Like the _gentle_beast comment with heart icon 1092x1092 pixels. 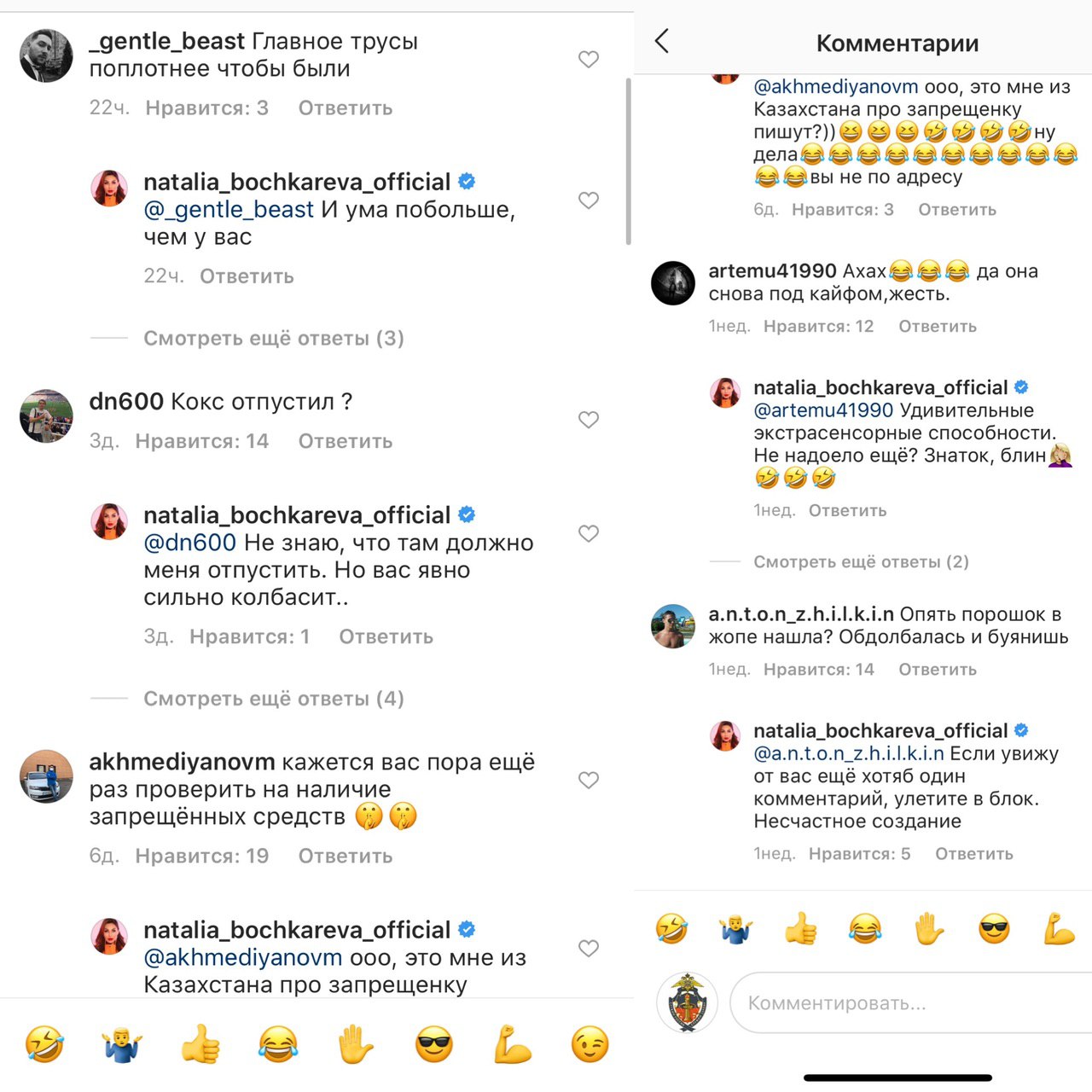point(589,59)
